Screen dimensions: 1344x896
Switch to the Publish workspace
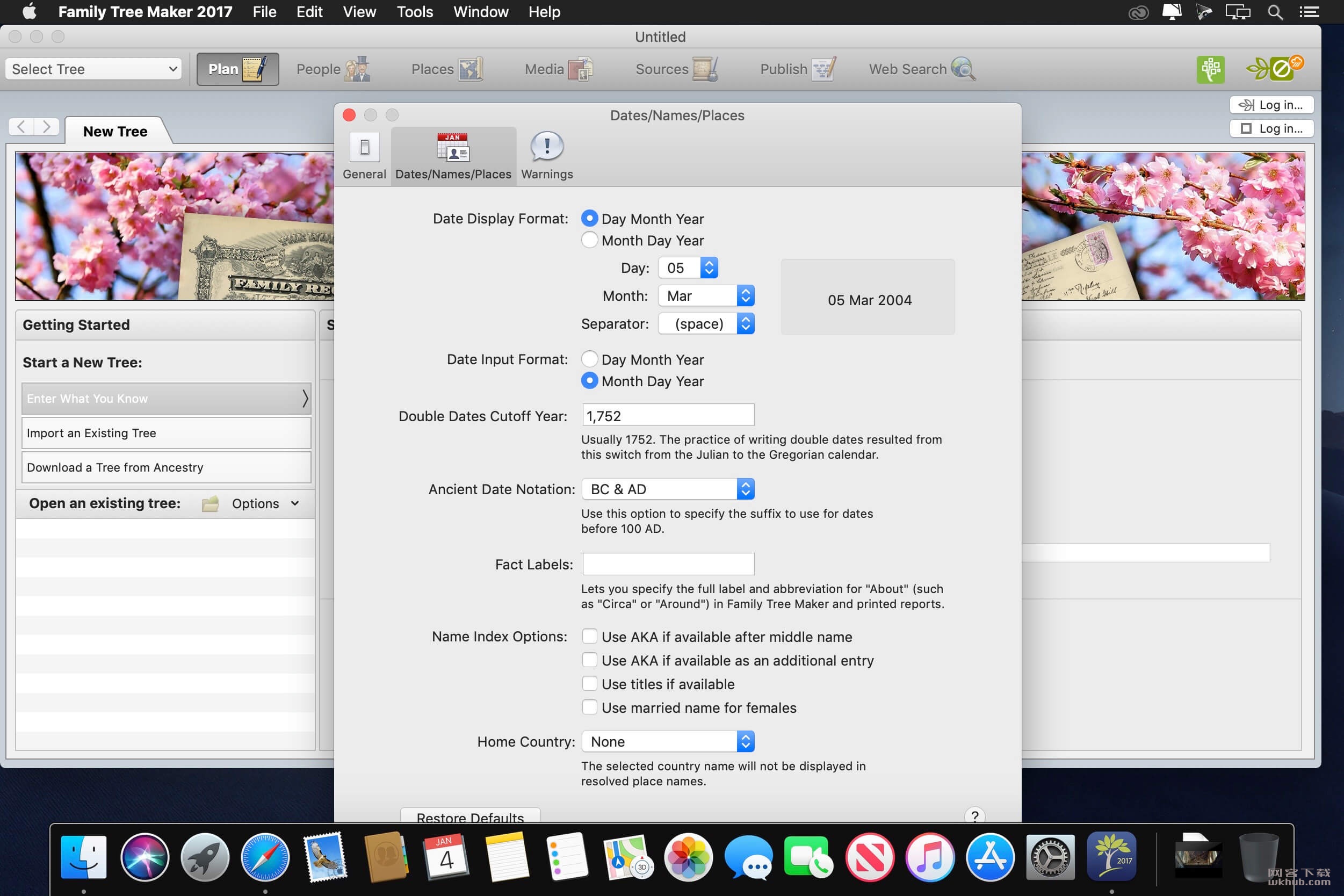798,69
